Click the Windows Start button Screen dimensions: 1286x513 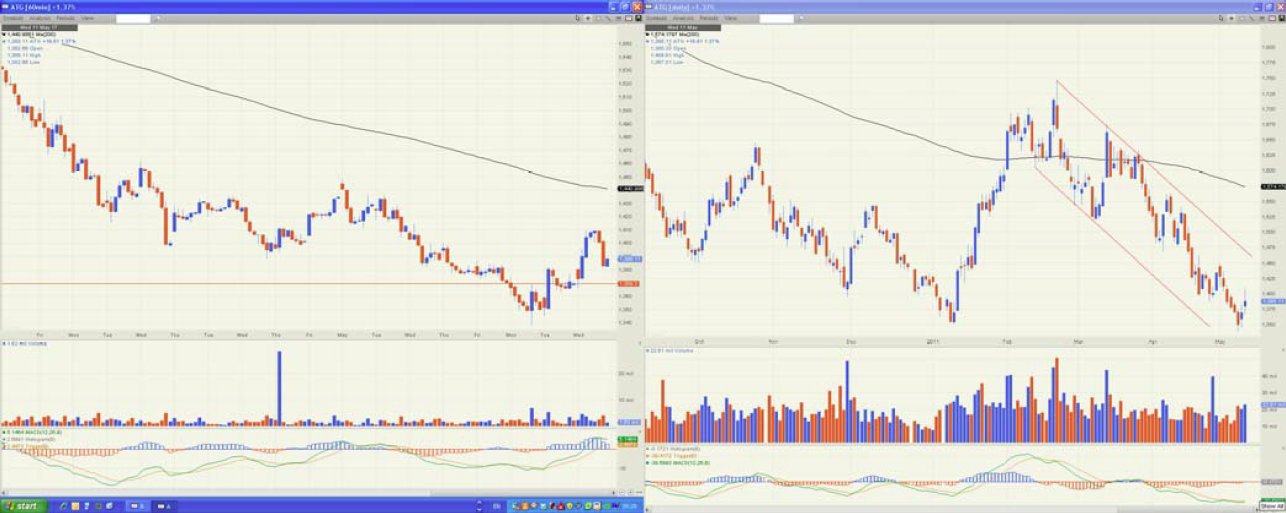tap(24, 506)
